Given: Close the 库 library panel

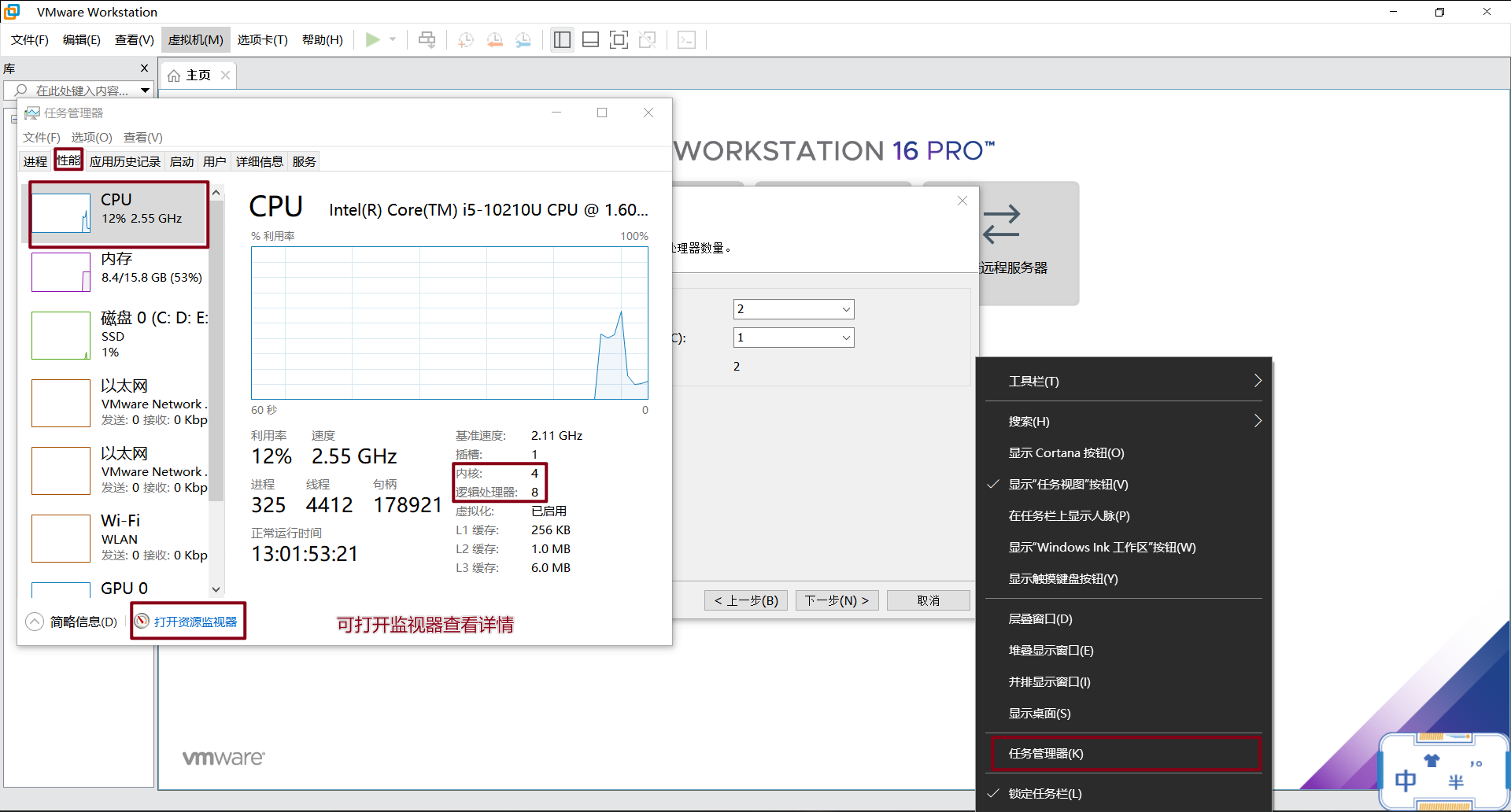Looking at the screenshot, I should tap(144, 68).
